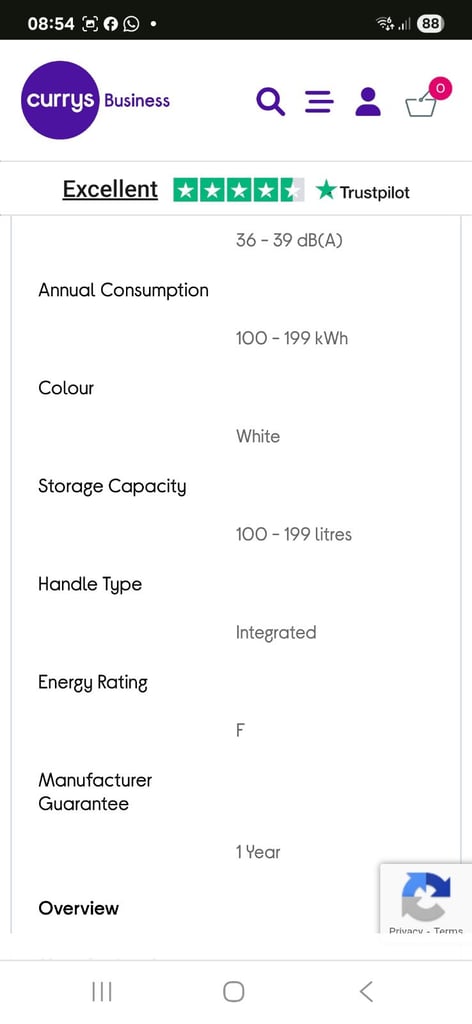Tap the Storage Capacity label
The width and height of the screenshot is (472, 1024).
click(x=112, y=487)
